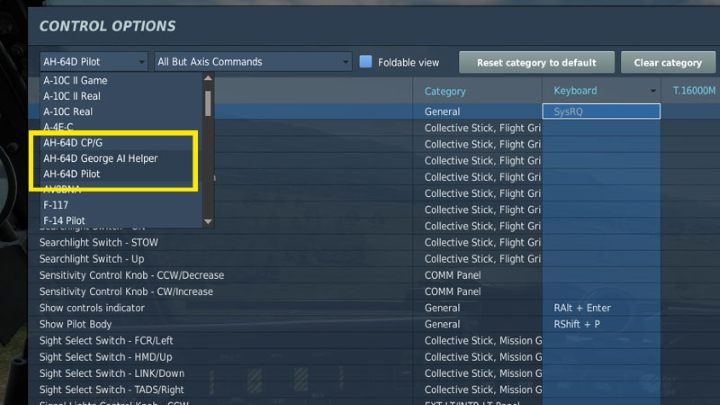Viewport: 720px width, 405px height.
Task: Select the SysRQ keyboard binding cell
Action: pyautogui.click(x=601, y=111)
